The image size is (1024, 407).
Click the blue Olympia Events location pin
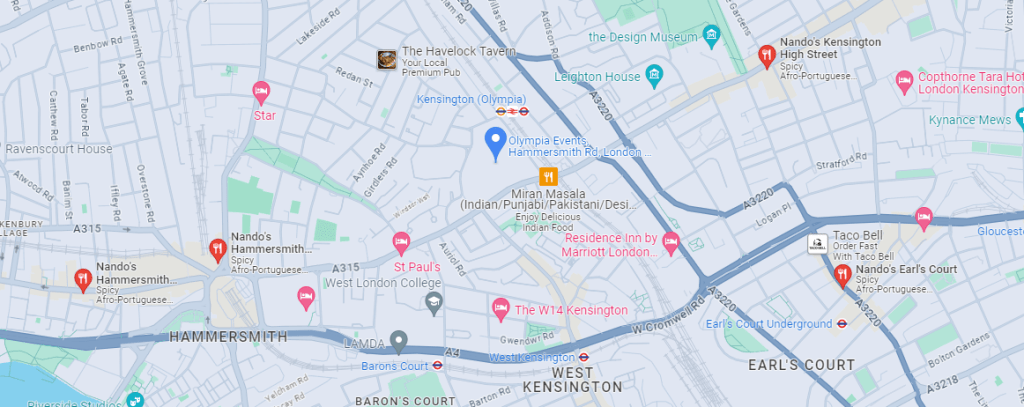(x=496, y=144)
